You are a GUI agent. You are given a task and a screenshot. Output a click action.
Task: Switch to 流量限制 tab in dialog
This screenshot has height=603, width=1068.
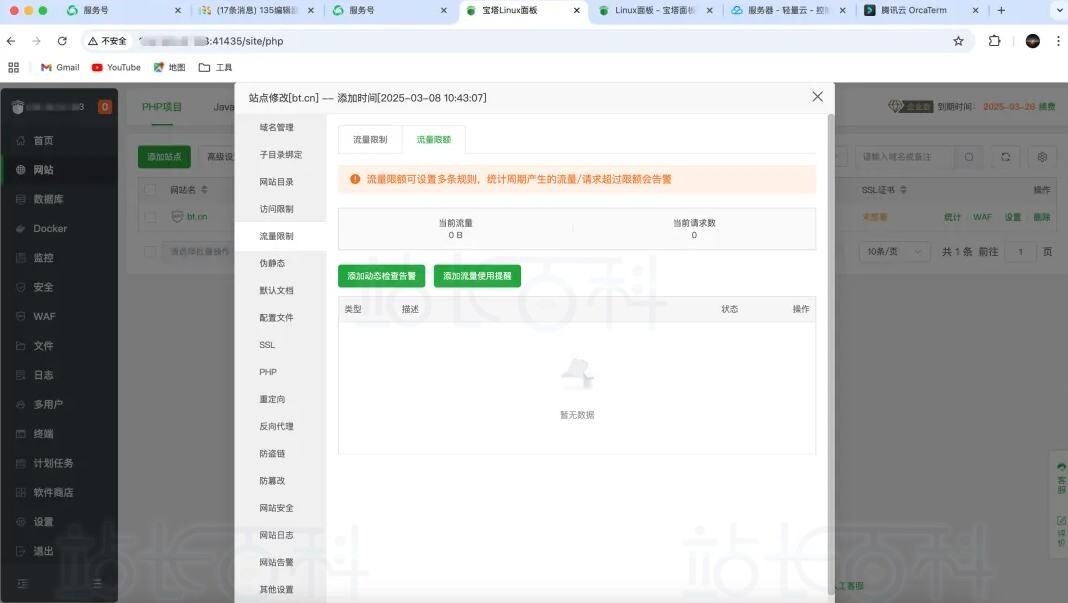[370, 140]
